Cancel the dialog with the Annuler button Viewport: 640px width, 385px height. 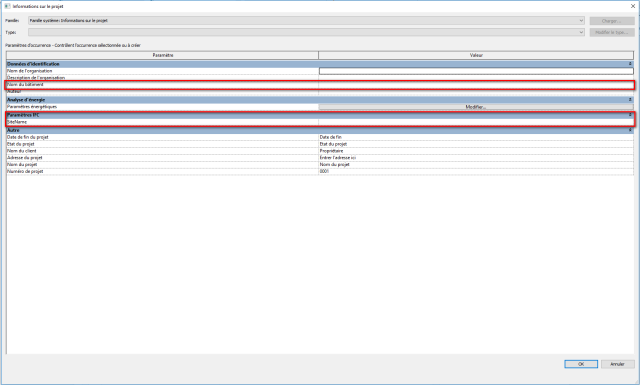[x=618, y=364]
